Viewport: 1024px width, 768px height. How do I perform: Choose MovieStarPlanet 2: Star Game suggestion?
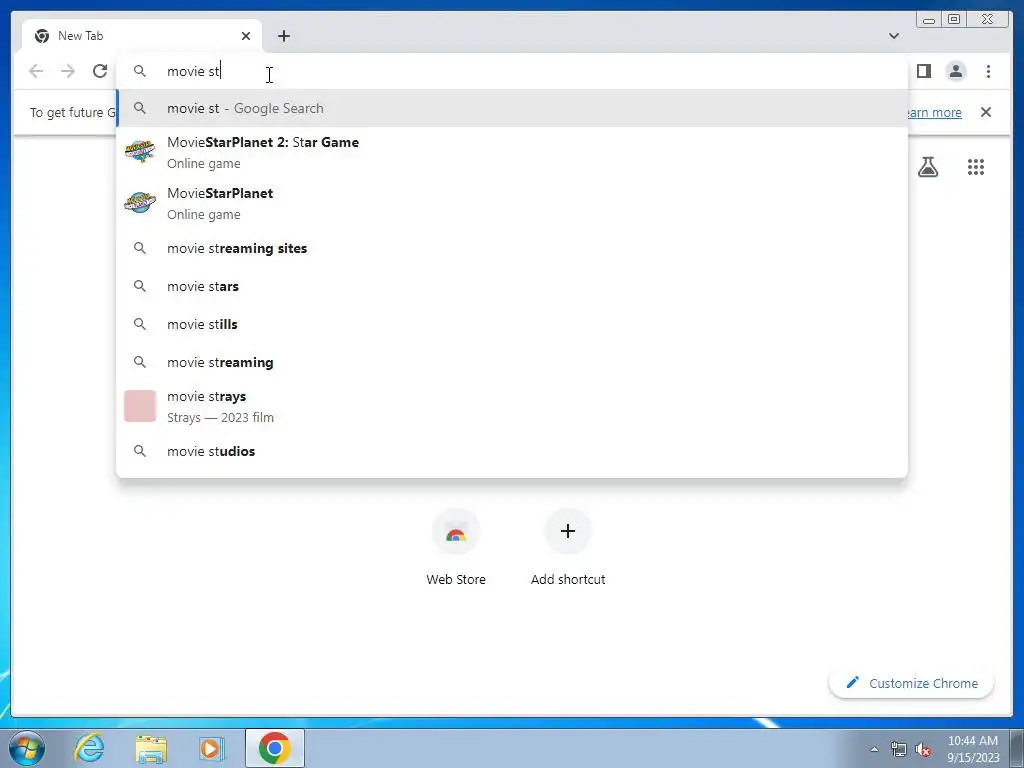tap(512, 152)
